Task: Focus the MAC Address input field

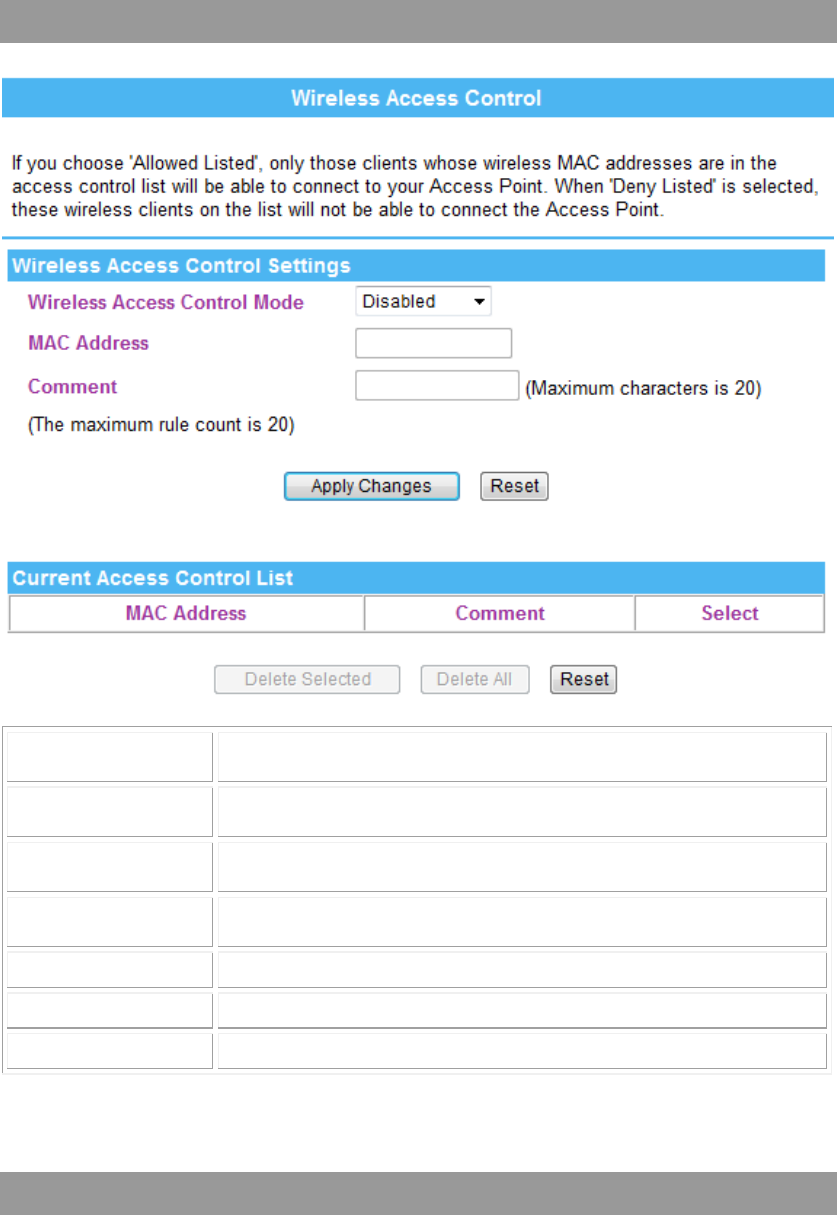Action: [433, 343]
